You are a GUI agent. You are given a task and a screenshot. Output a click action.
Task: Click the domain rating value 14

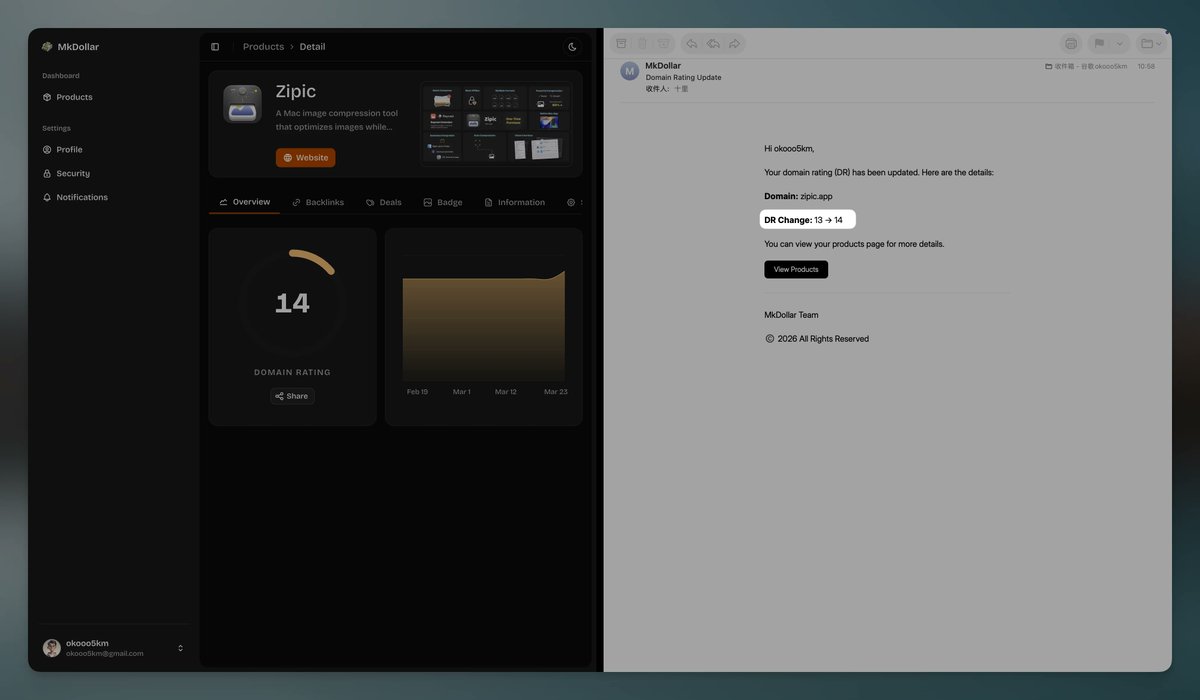click(292, 303)
